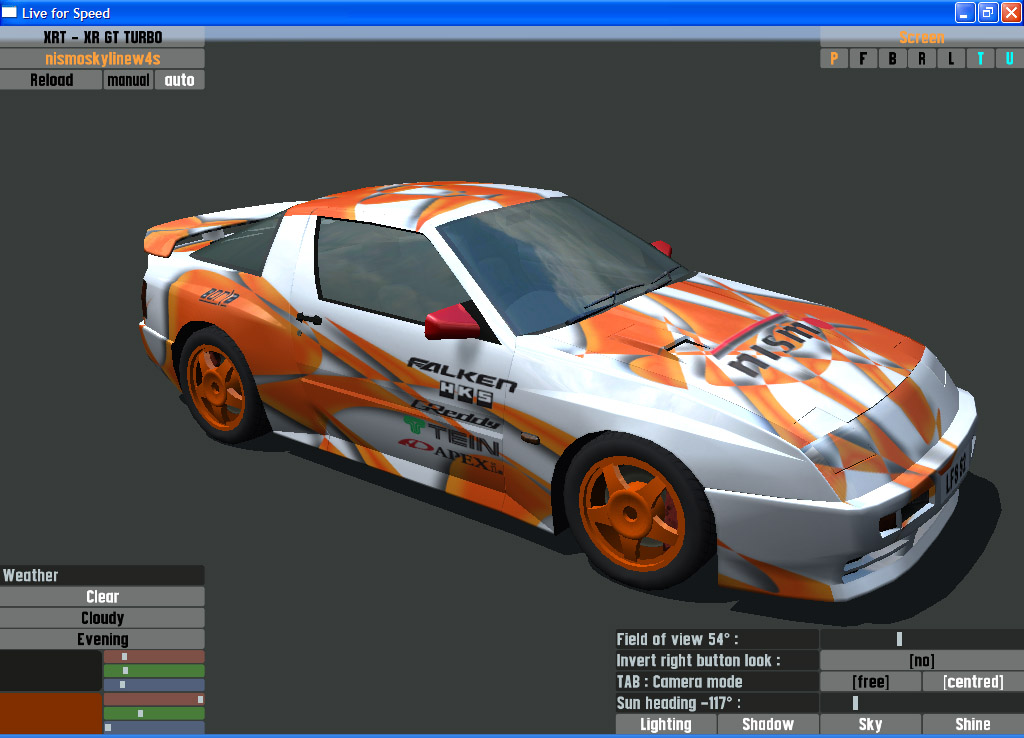The width and height of the screenshot is (1024, 738).
Task: Switch reload mode to manual
Action: point(128,80)
